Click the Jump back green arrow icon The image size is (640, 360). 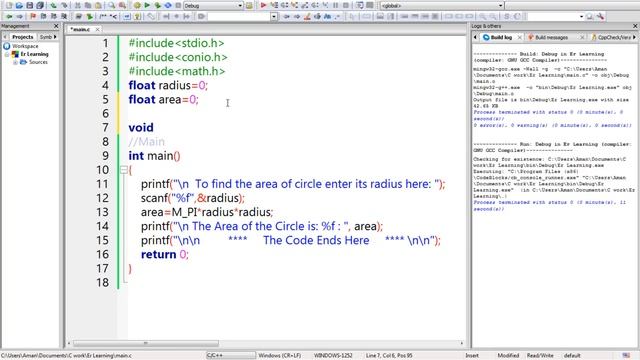point(9,16)
